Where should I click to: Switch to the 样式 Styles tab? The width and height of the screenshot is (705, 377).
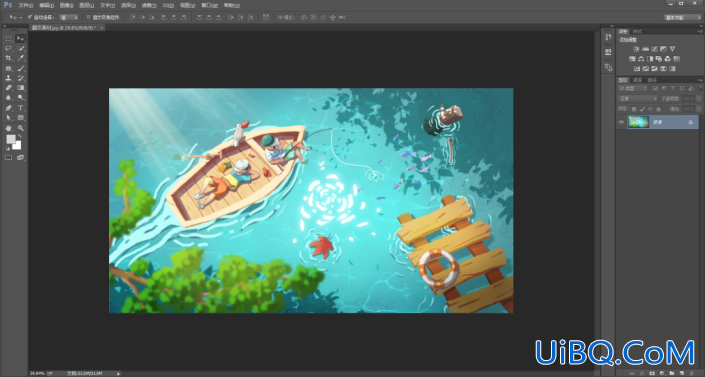tap(637, 31)
